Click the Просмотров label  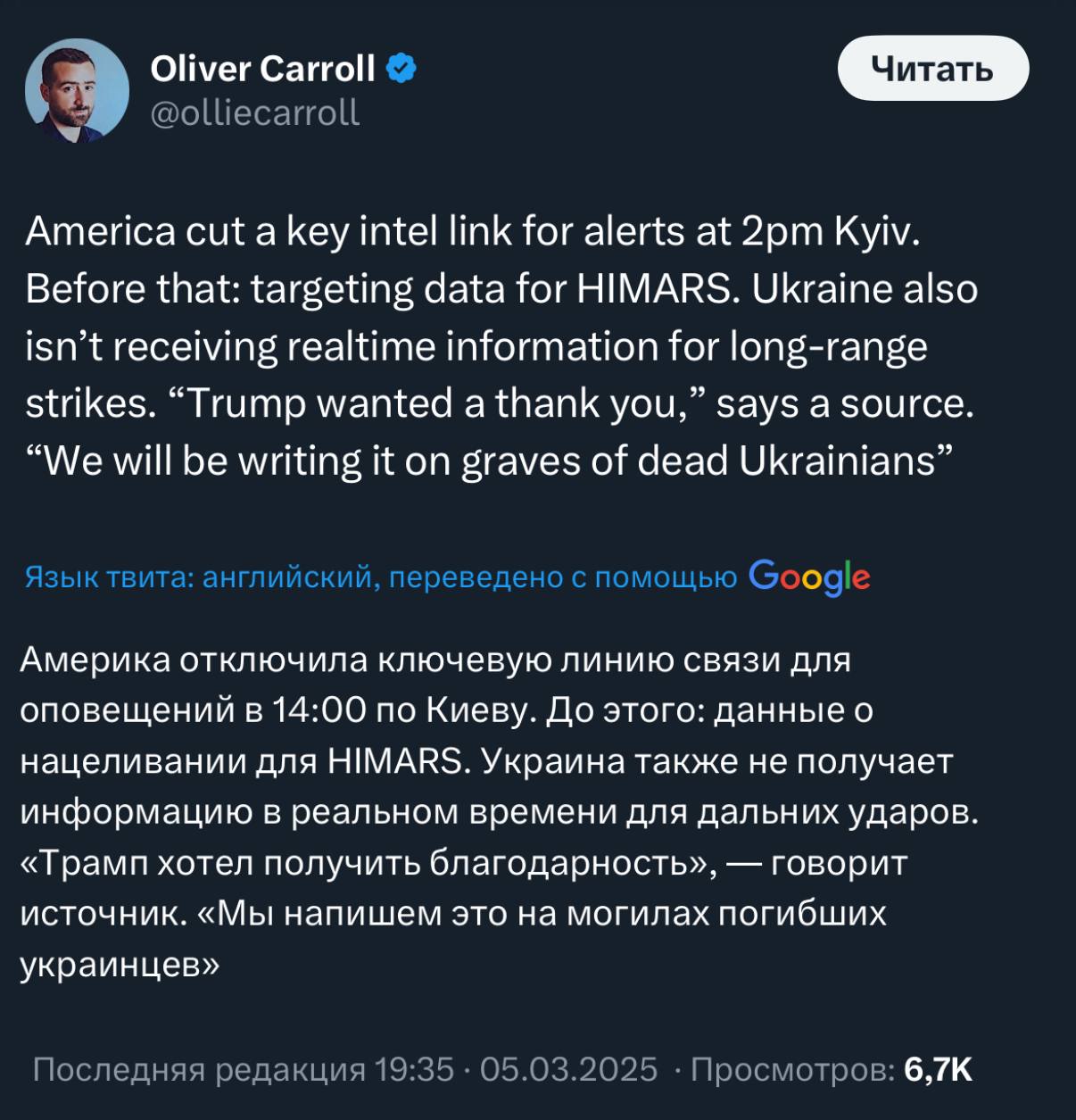click(792, 1069)
